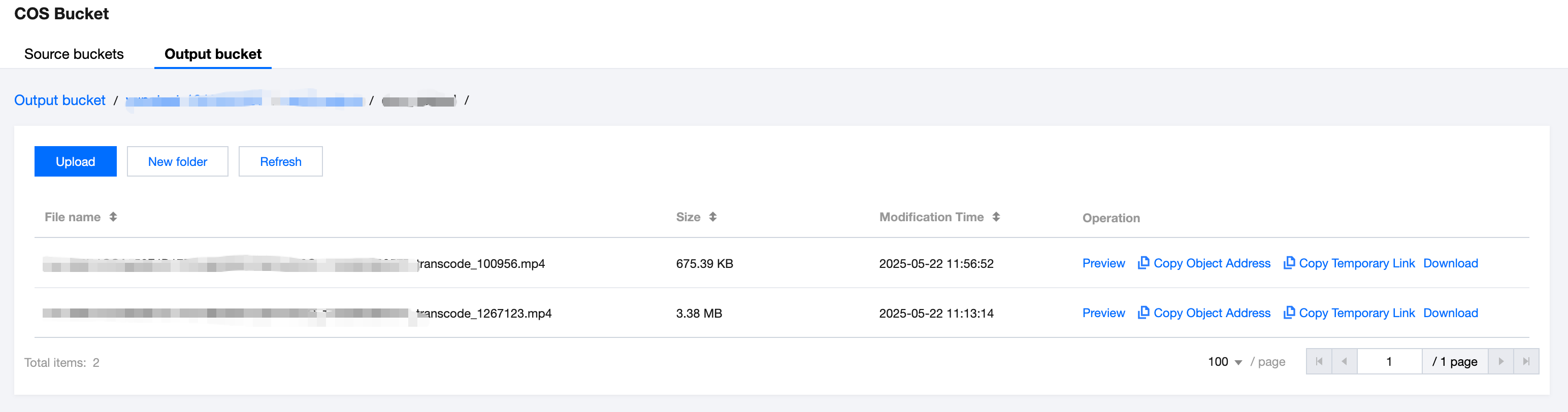Sort by Modification Time column

[996, 217]
